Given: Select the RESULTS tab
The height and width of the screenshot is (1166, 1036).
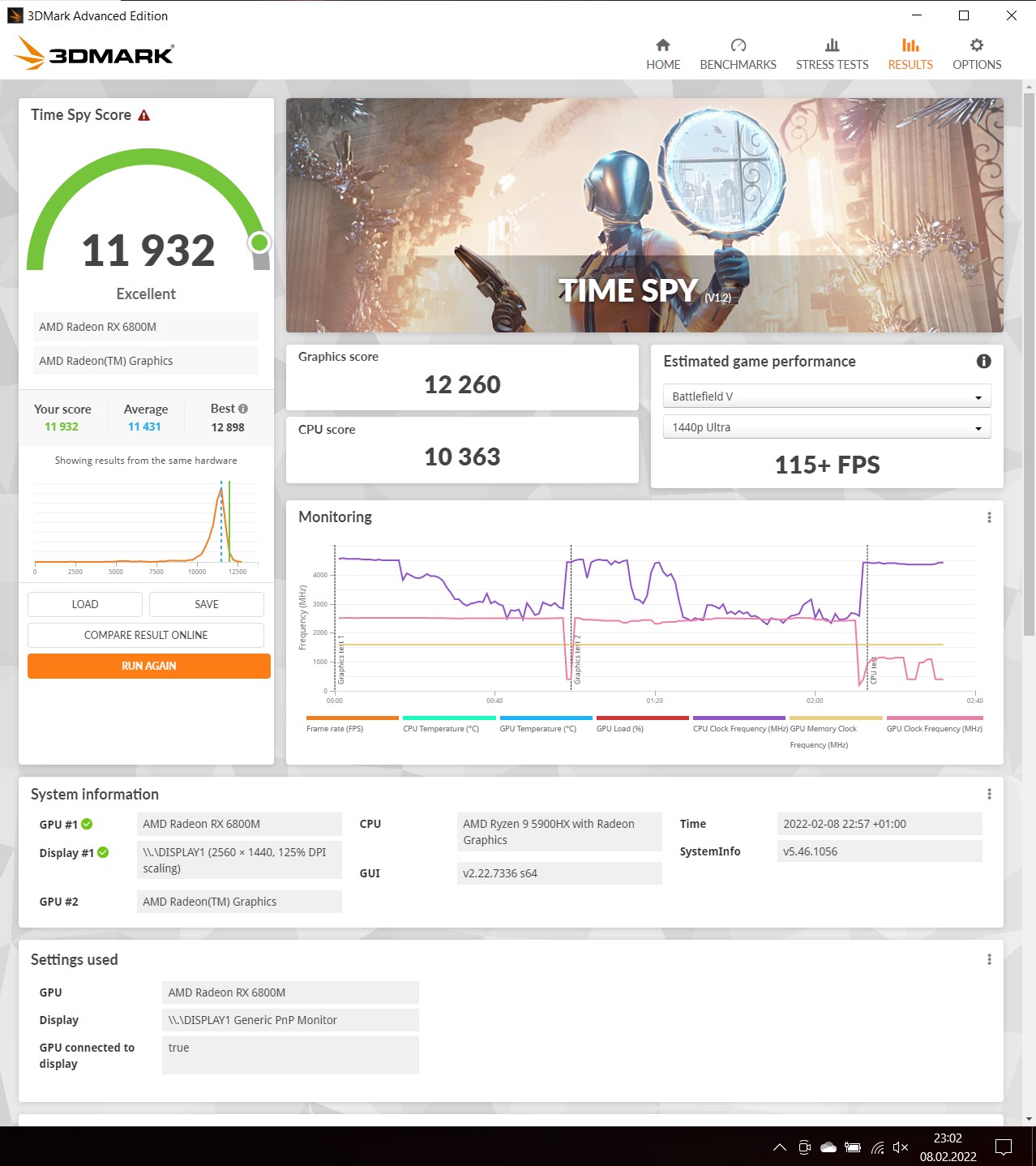Looking at the screenshot, I should click(910, 54).
